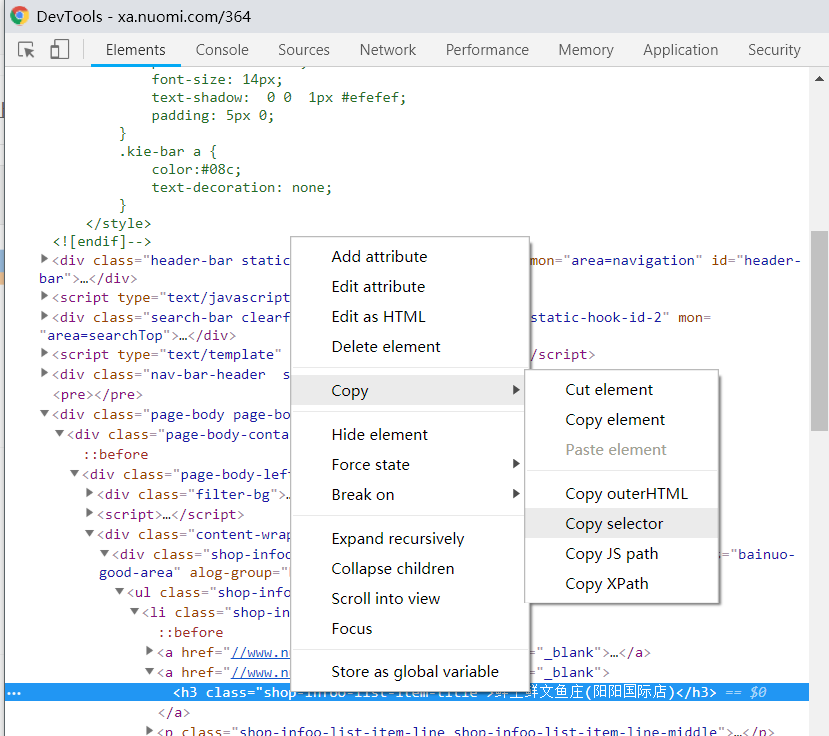Viewport: 829px width, 736px height.
Task: Expand the collapsed script node under filter-bg
Action: (x=90, y=513)
